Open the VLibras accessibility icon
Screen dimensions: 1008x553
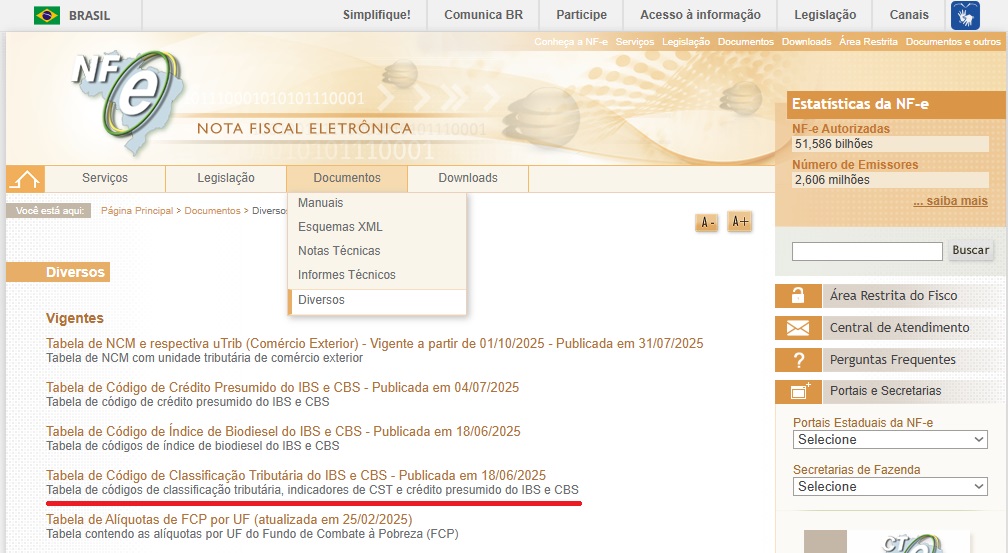[x=965, y=15]
